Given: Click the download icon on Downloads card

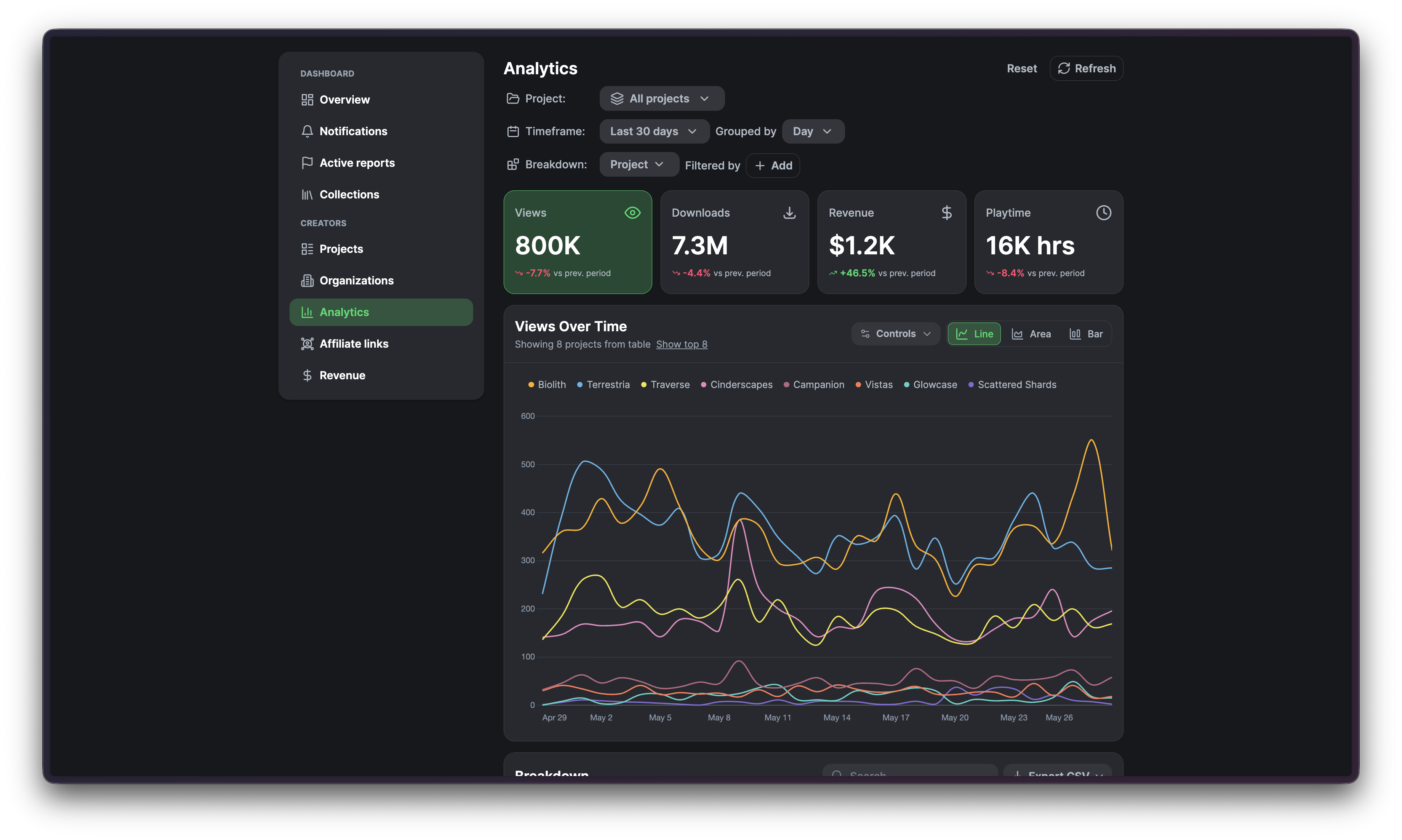Looking at the screenshot, I should [789, 213].
